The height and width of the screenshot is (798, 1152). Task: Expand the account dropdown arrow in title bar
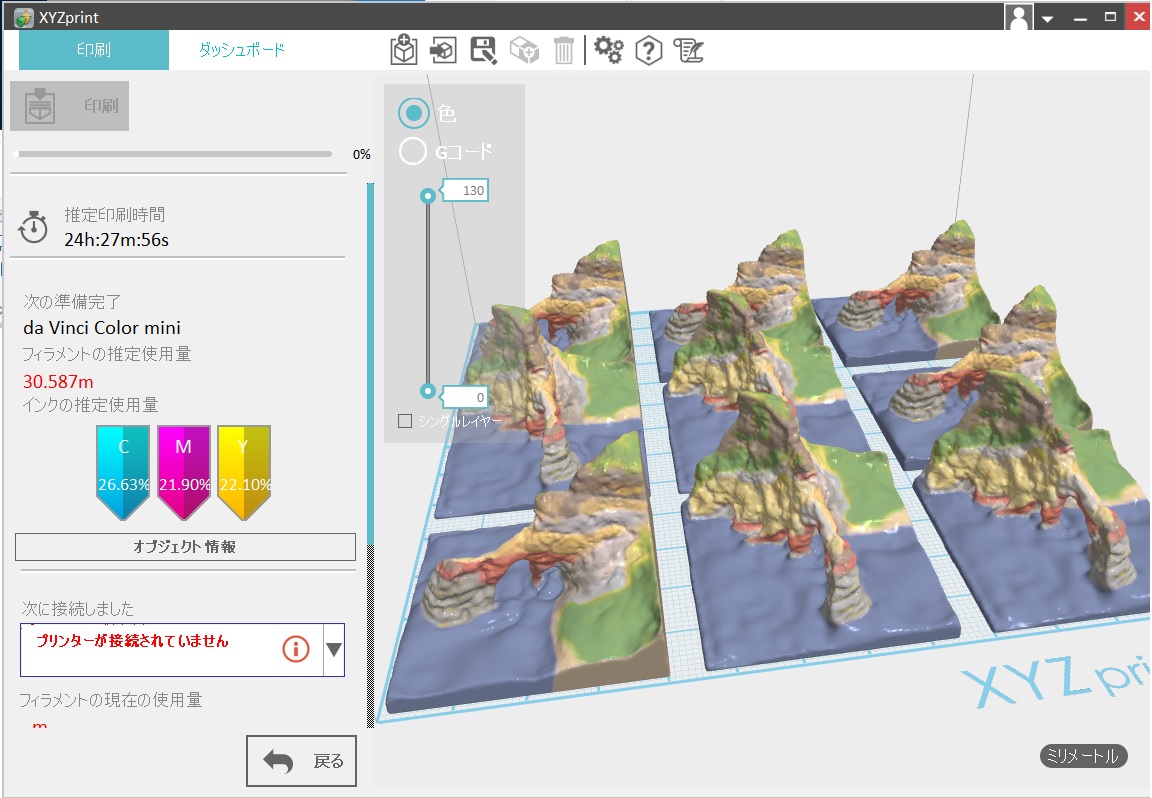point(1048,19)
